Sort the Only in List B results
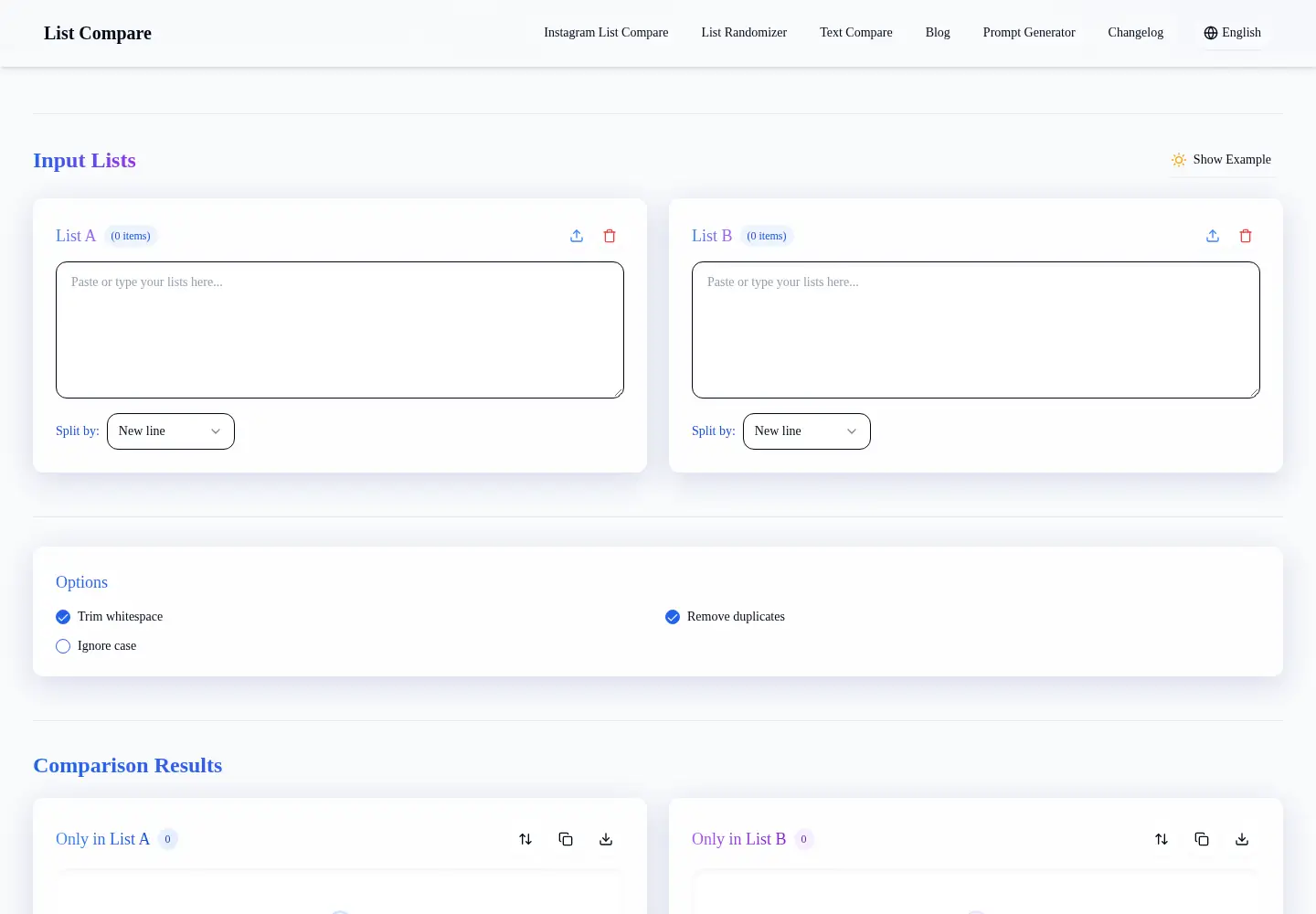 pyautogui.click(x=1162, y=839)
